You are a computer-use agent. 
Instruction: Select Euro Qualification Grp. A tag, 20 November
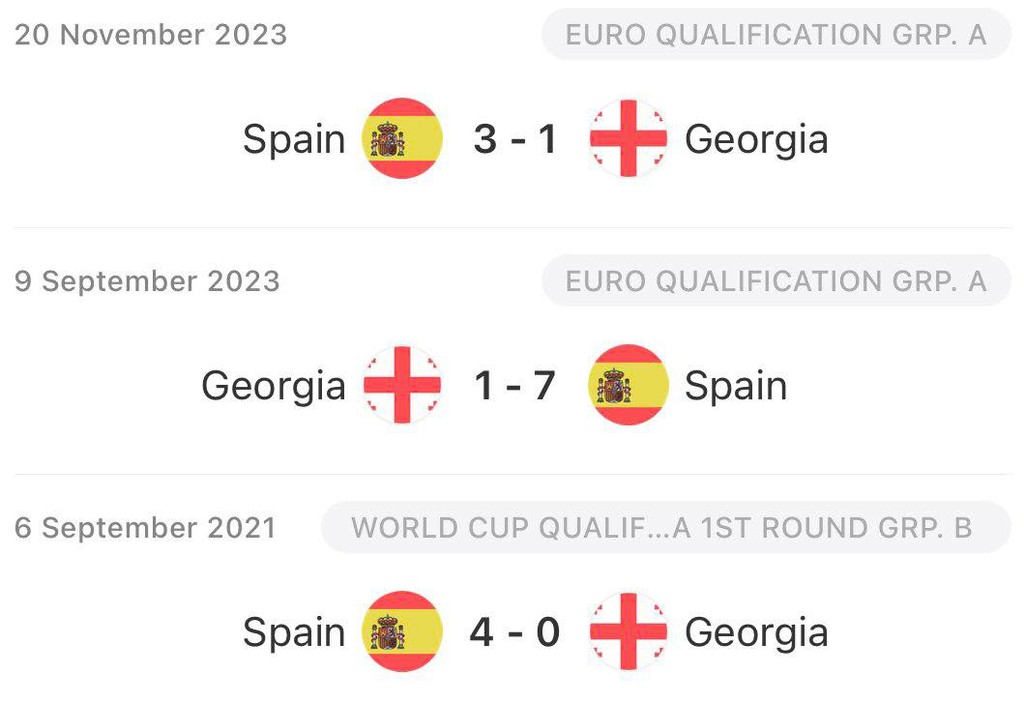[x=776, y=34]
